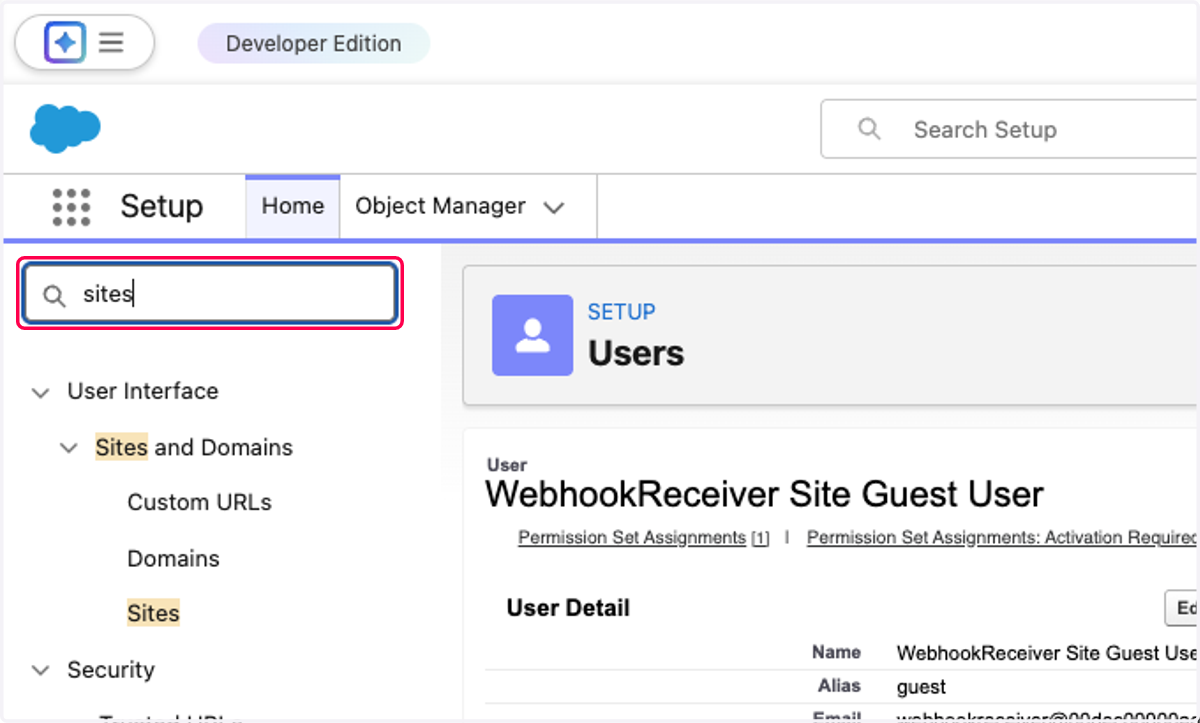Collapse the Sites and Domains chevron
The image size is (1200, 723).
tap(68, 448)
